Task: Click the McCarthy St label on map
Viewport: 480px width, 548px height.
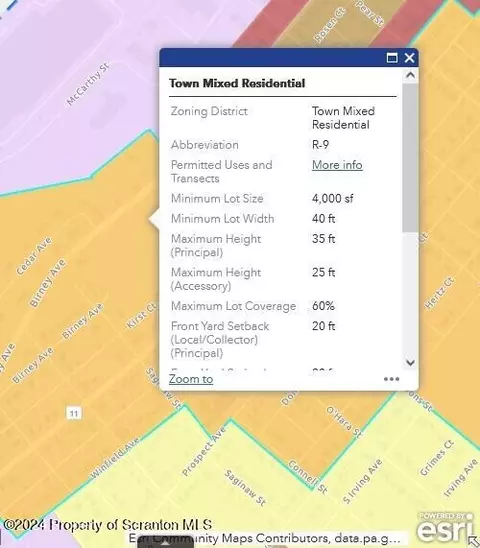Action: pos(88,84)
